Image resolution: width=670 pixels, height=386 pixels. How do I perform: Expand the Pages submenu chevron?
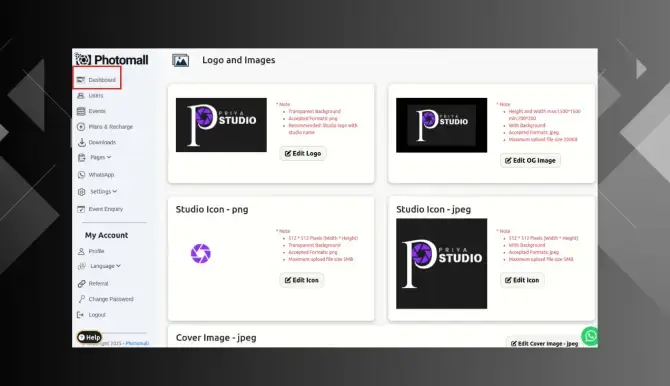tap(109, 157)
